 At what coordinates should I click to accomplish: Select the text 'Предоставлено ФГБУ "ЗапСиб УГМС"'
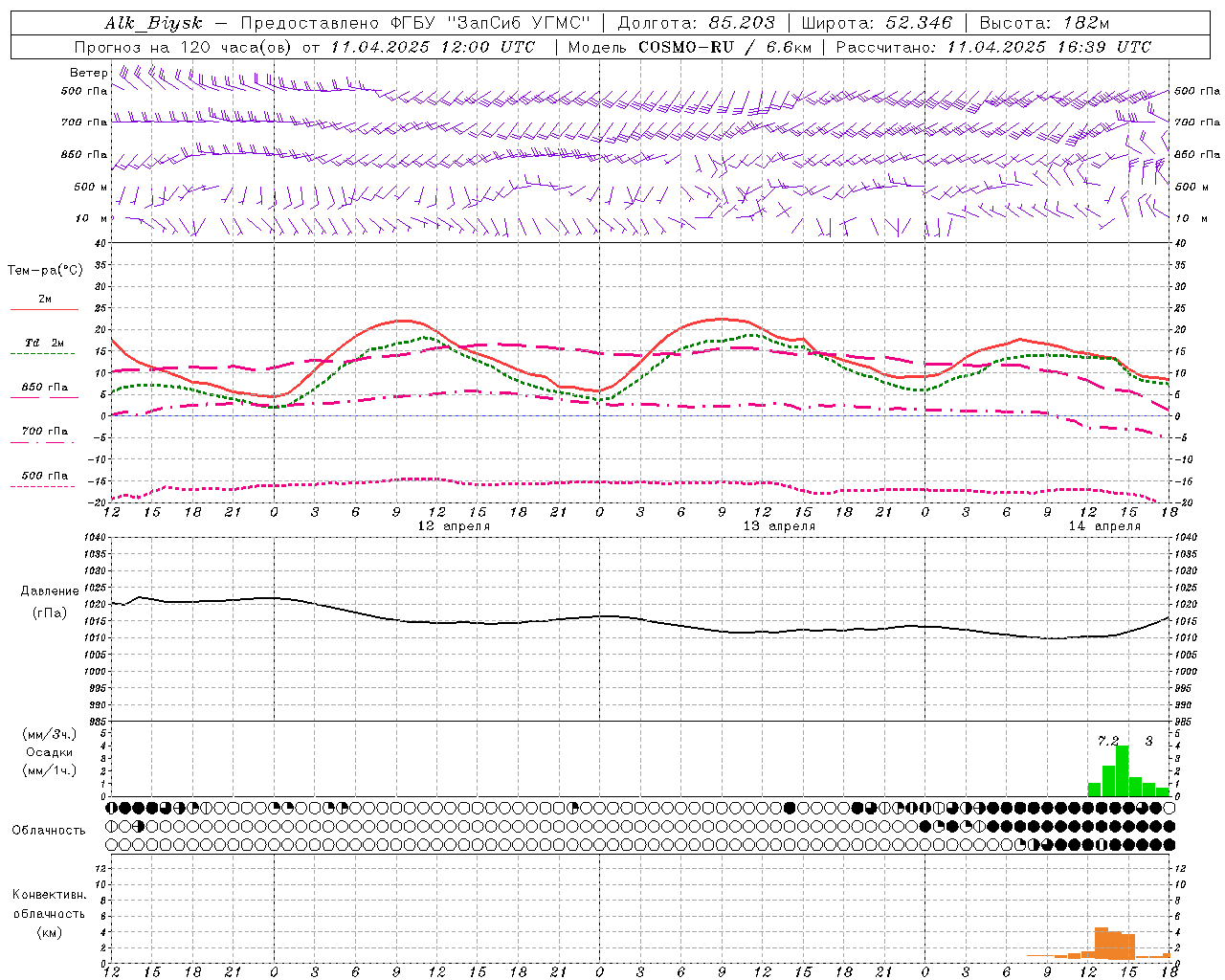(x=415, y=23)
